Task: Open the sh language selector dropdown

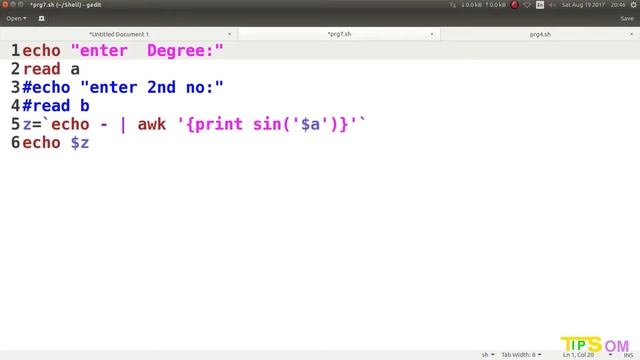Action: [488, 355]
